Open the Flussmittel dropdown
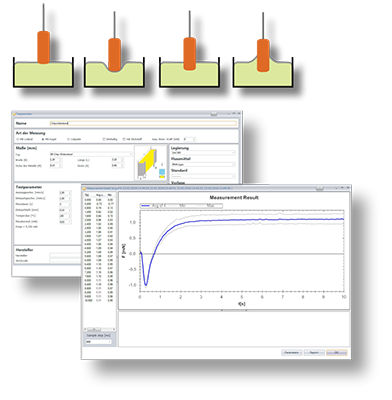The height and width of the screenshot is (400, 392). 203,164
